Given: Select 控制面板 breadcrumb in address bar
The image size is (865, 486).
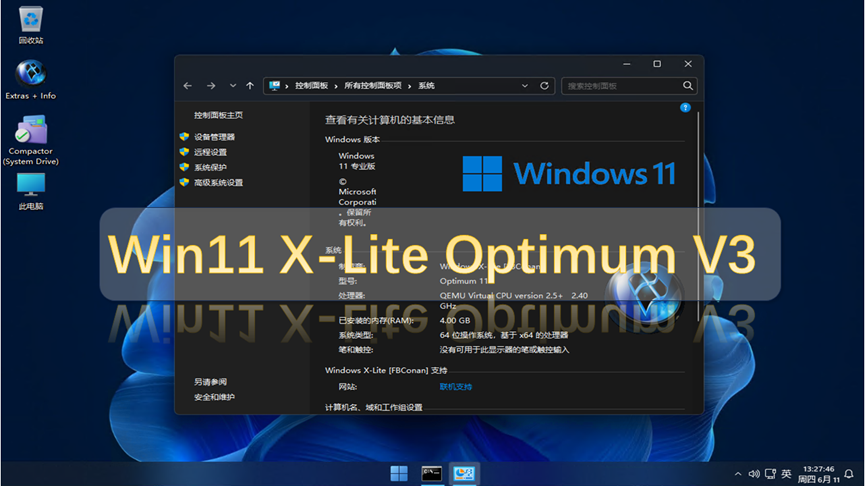Looking at the screenshot, I should click(312, 86).
